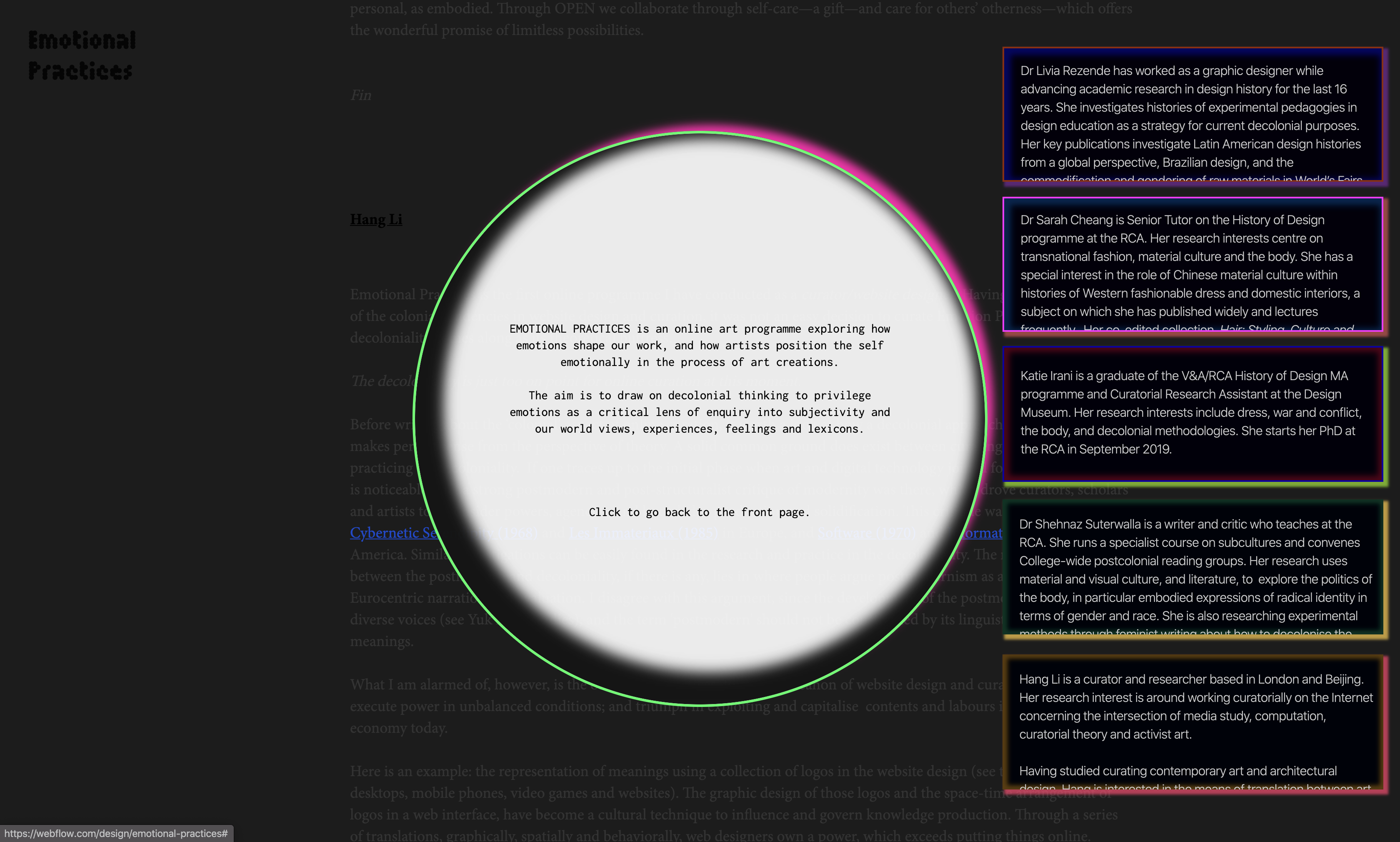This screenshot has height=842, width=1400.
Task: Click the Dr Livia Rezende bio card
Action: click(1192, 115)
